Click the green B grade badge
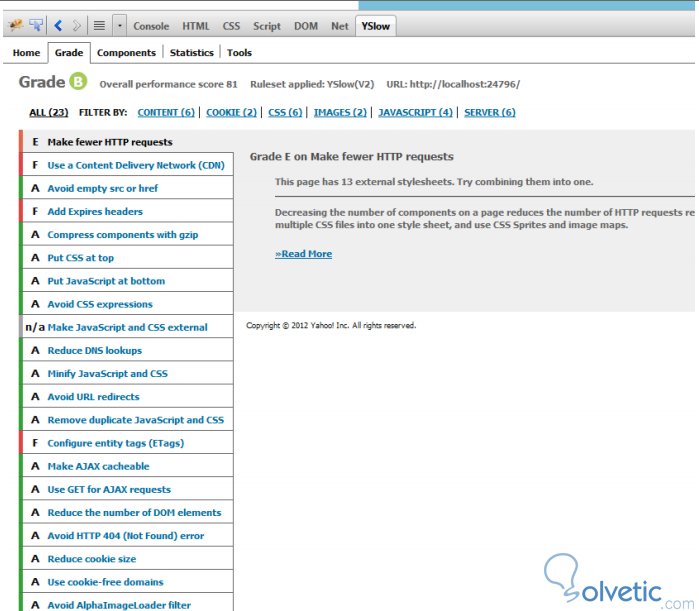 tap(78, 81)
